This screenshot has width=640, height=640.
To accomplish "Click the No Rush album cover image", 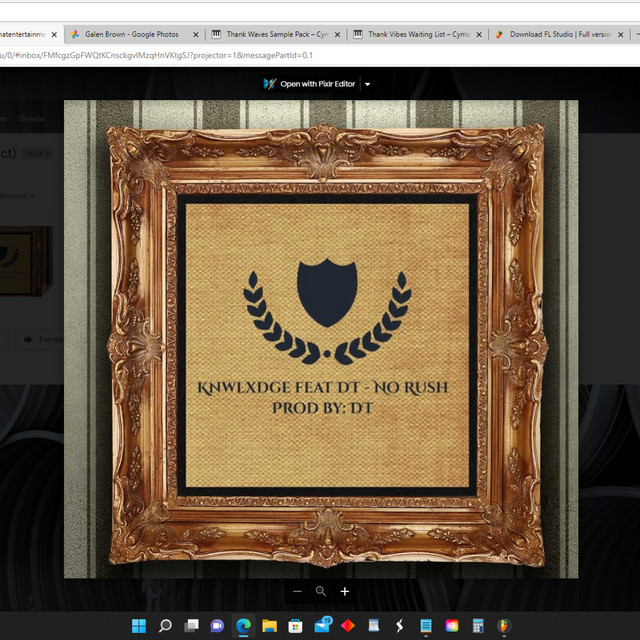I will (x=321, y=338).
